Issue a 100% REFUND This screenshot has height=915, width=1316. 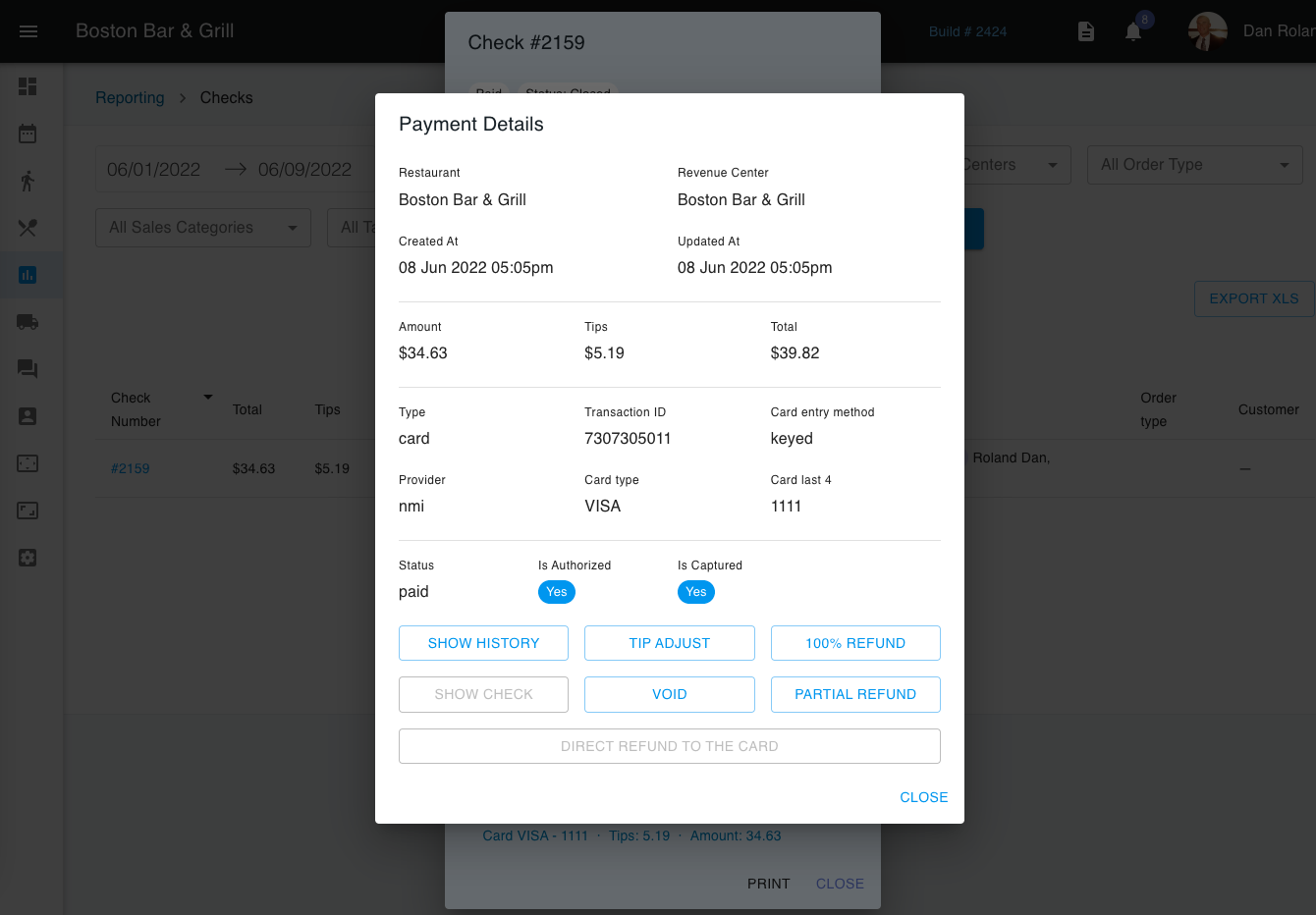854,643
